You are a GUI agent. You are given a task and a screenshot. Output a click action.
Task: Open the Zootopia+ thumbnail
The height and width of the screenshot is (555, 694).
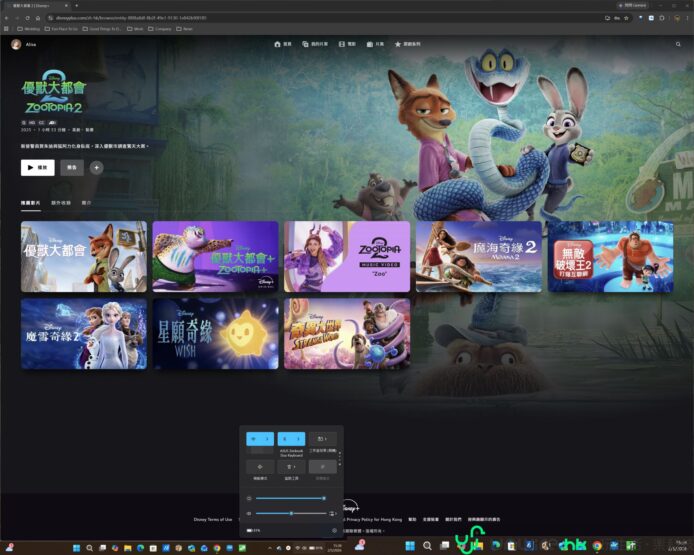click(216, 257)
